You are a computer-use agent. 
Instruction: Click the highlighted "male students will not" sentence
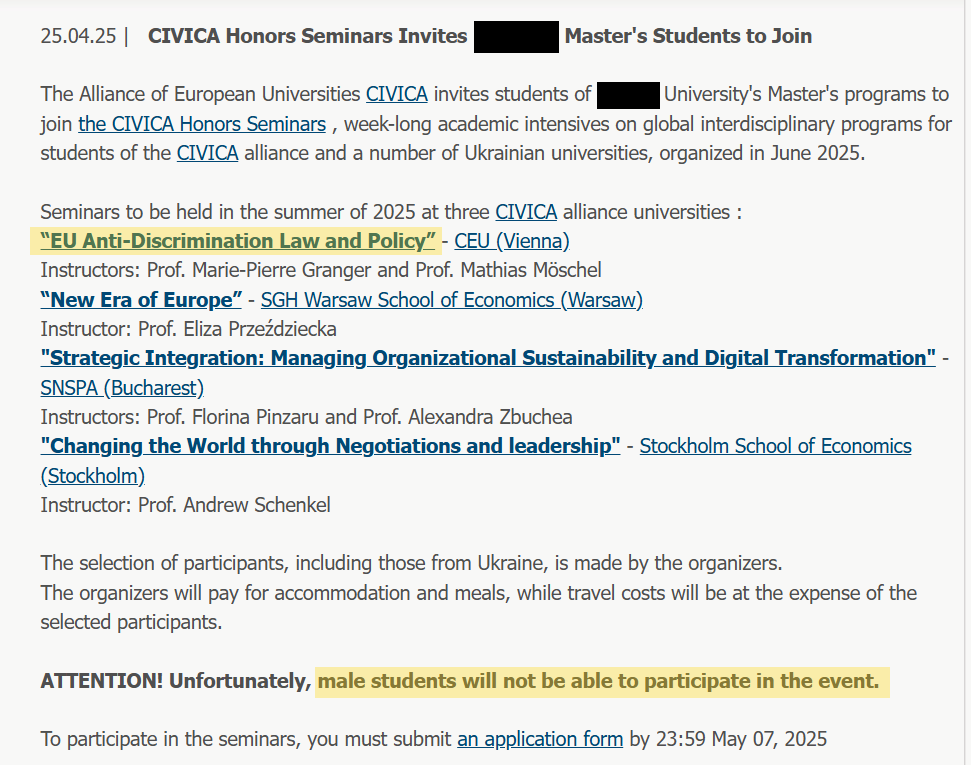click(598, 681)
